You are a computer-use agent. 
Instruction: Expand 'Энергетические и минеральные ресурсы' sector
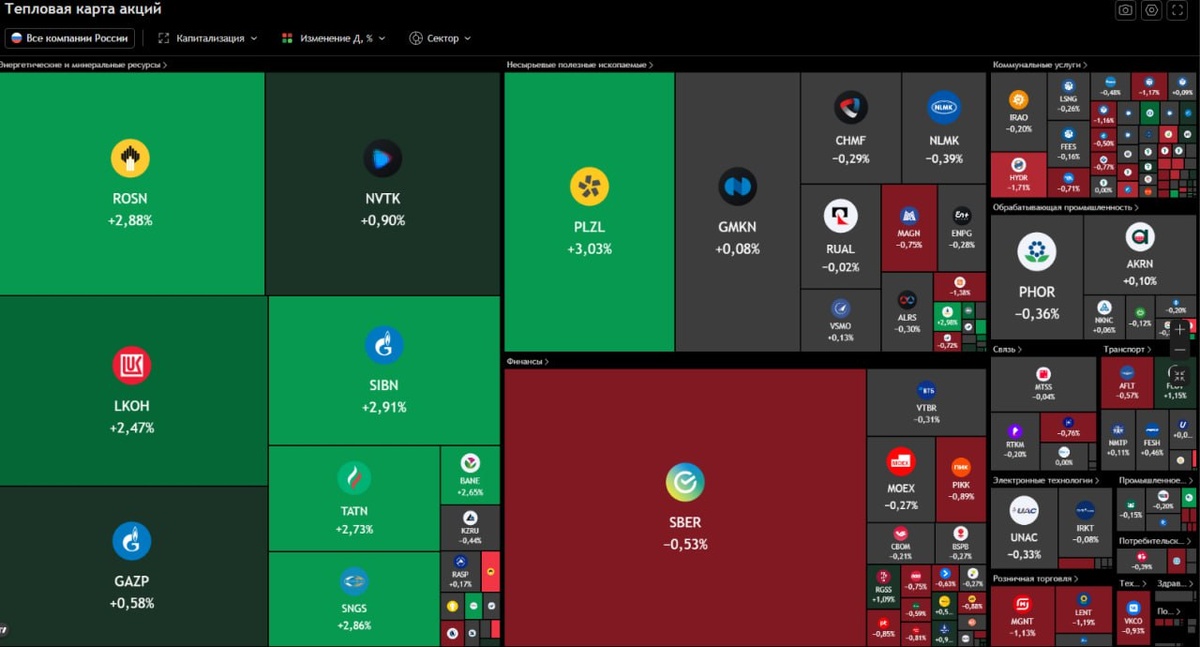pos(83,65)
